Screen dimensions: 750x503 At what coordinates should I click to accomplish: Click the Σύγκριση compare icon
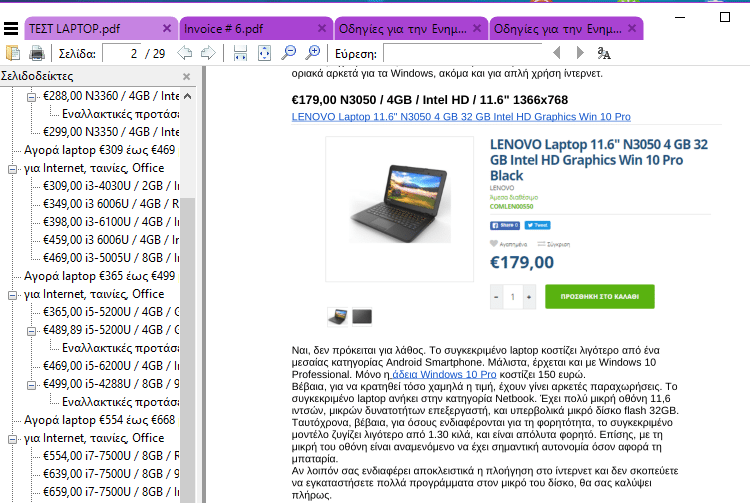(x=541, y=244)
